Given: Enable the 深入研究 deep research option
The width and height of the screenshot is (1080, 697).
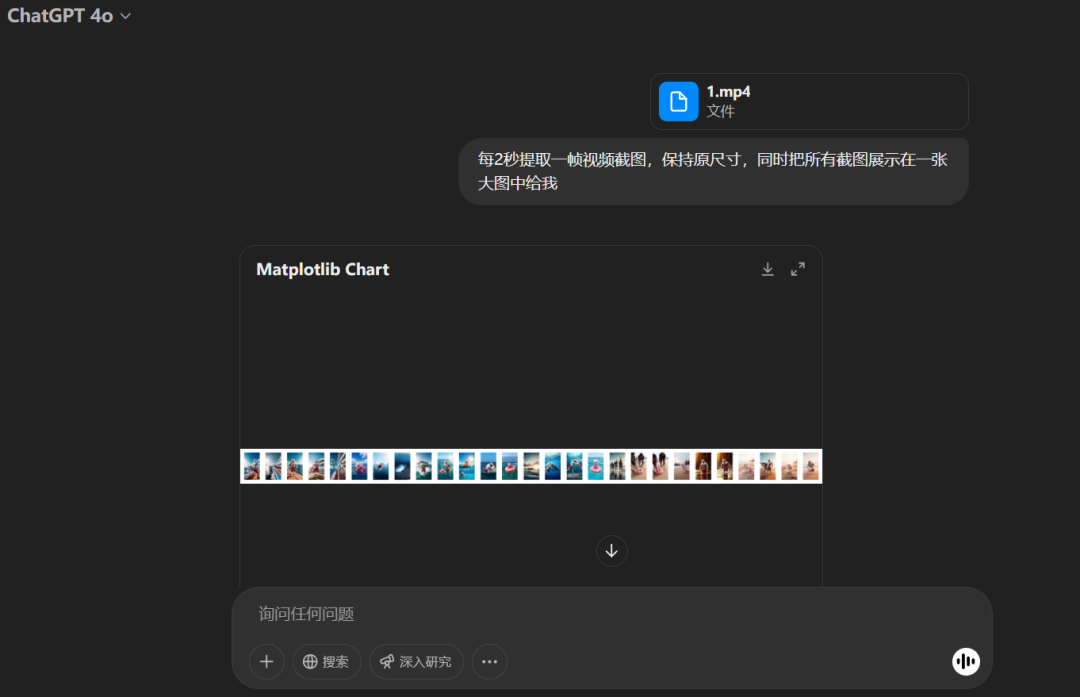Looking at the screenshot, I should (x=416, y=661).
